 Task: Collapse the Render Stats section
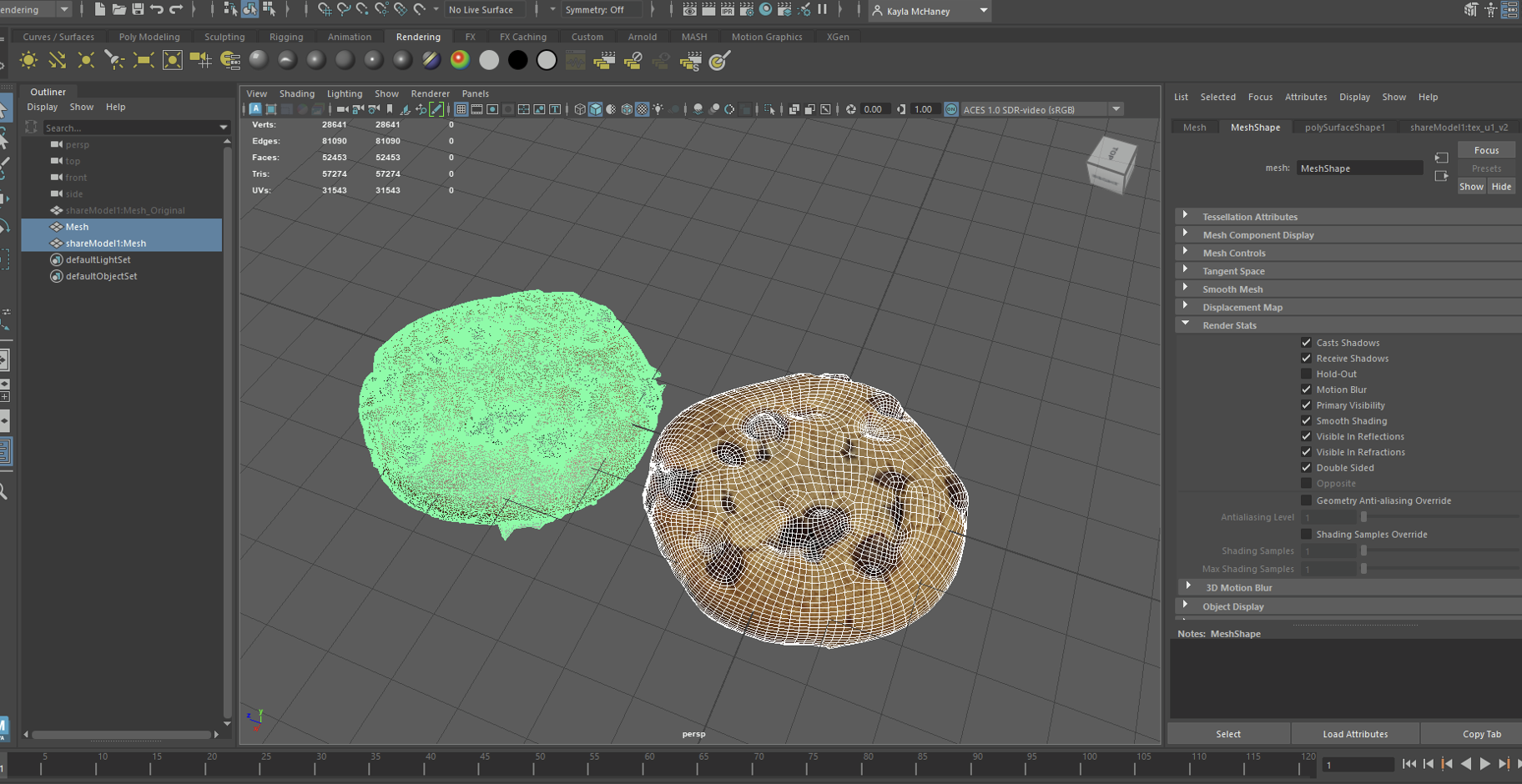(x=1185, y=324)
